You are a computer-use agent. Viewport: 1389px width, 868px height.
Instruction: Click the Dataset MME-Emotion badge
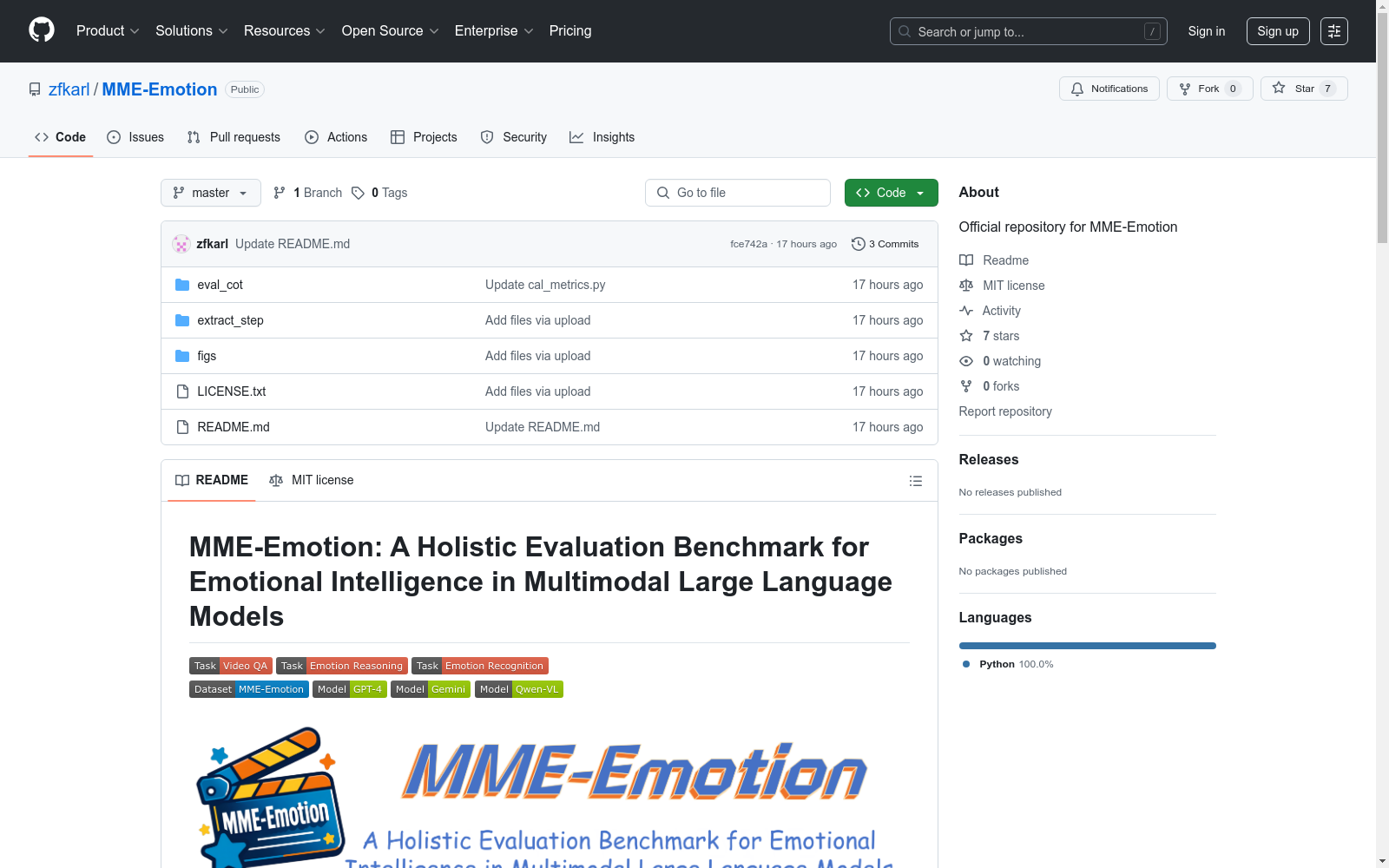tap(249, 689)
